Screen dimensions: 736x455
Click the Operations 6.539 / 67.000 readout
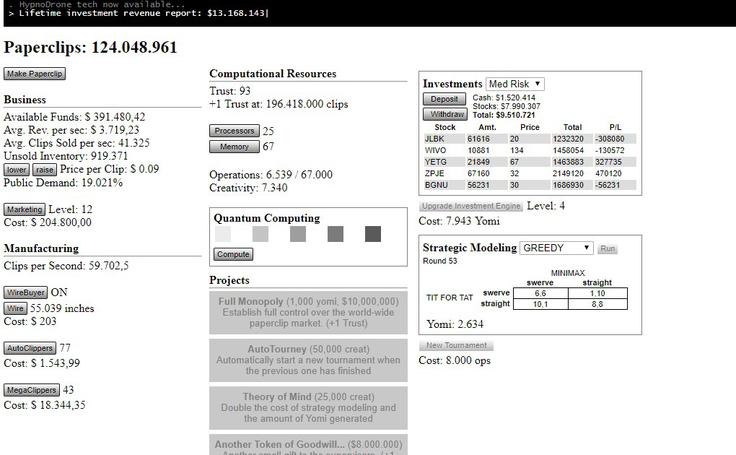(271, 175)
